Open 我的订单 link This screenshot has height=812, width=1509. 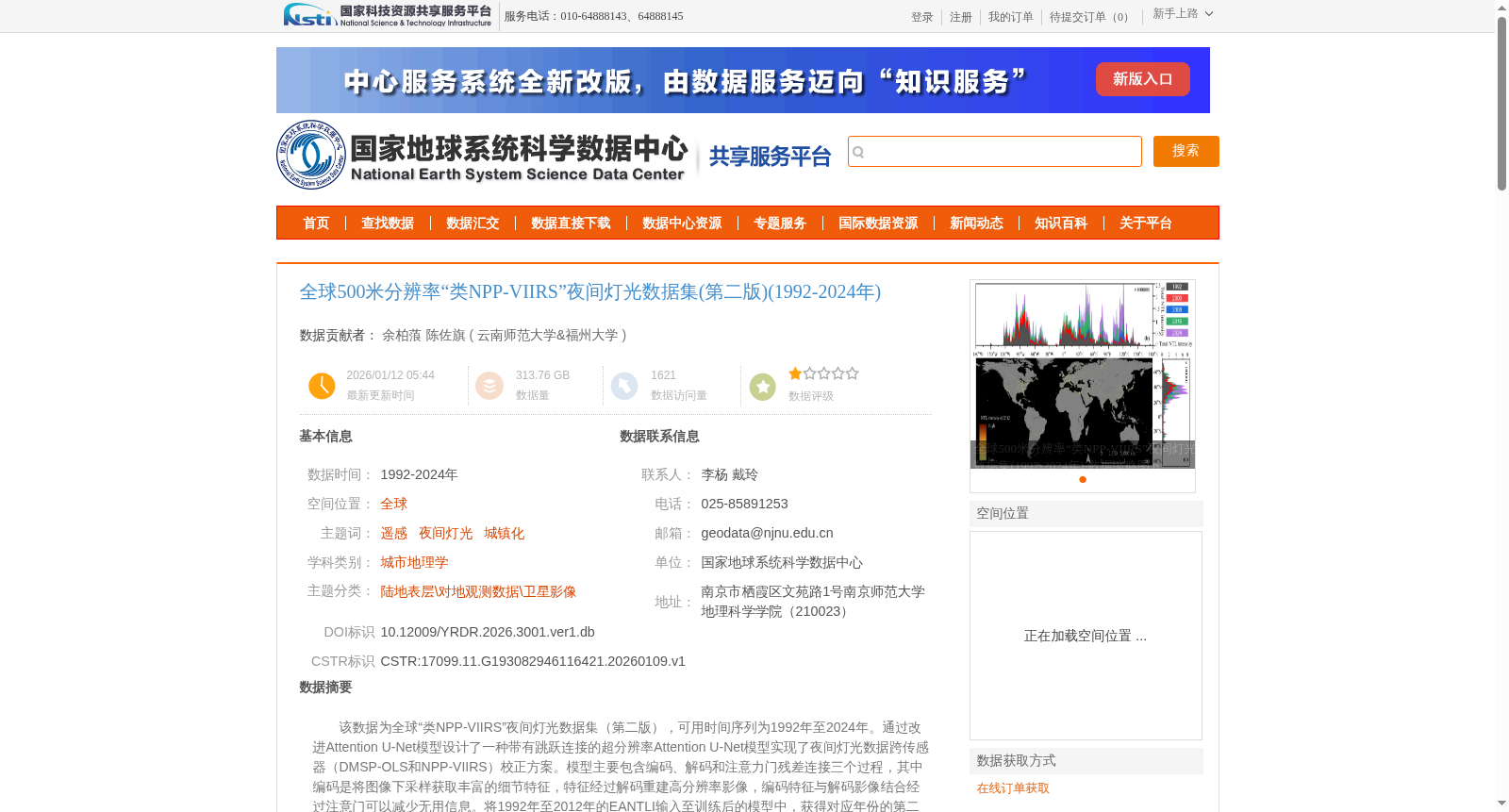[x=1011, y=17]
